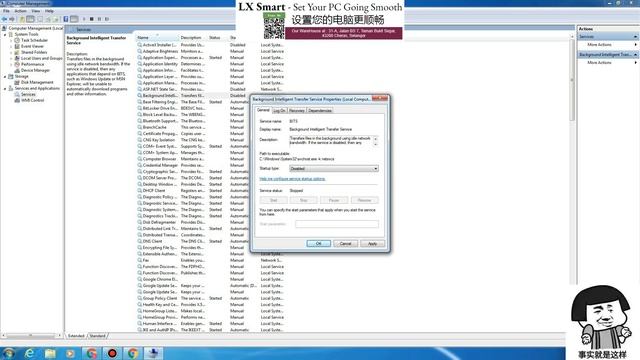Open Windows Explorer folder on taskbar
The image size is (640, 360).
50,353
